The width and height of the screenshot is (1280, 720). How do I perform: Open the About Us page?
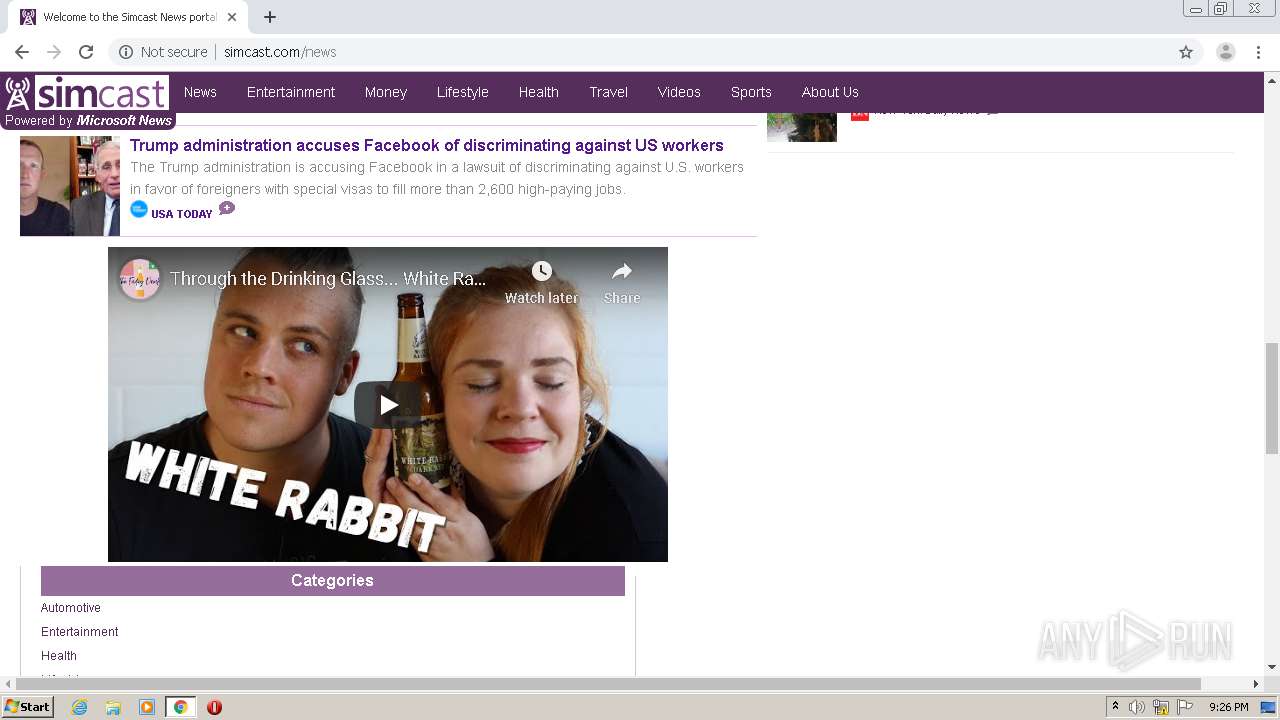coord(830,92)
